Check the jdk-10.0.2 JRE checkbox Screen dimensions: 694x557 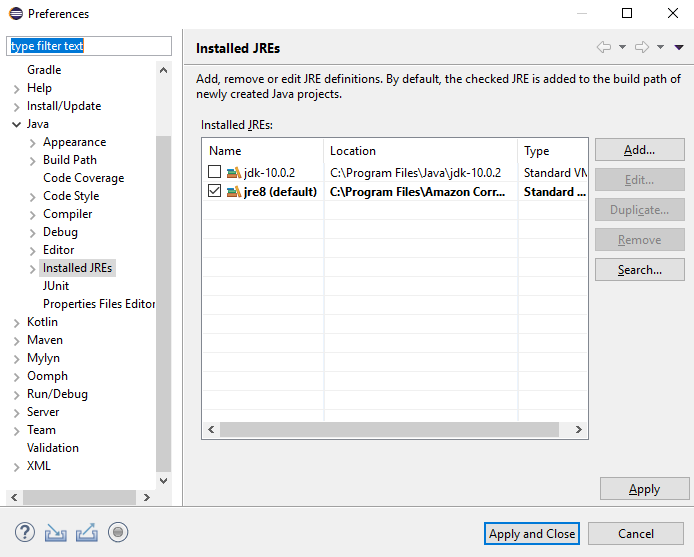pyautogui.click(x=214, y=173)
